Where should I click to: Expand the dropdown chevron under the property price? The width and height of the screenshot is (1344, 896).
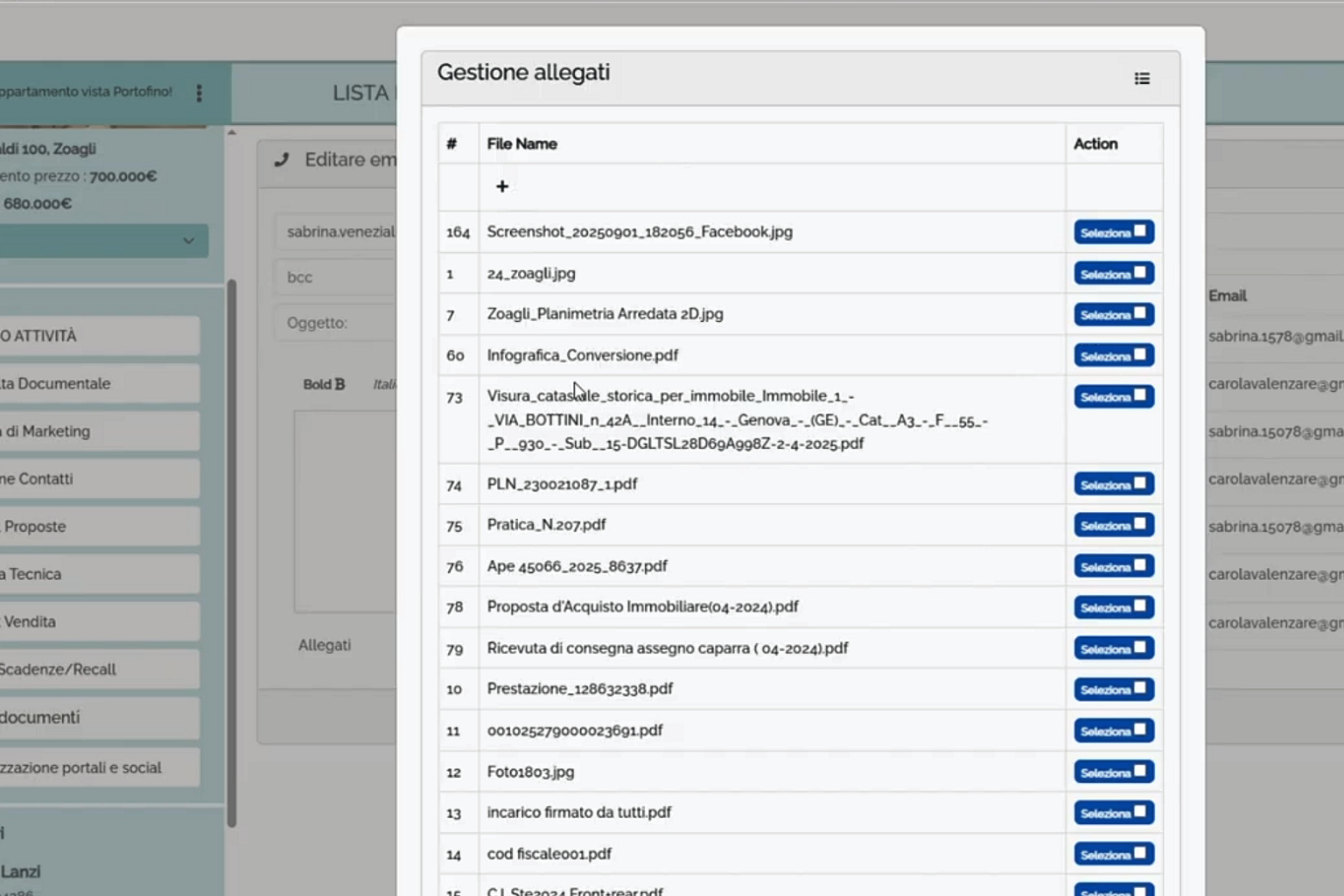[188, 241]
